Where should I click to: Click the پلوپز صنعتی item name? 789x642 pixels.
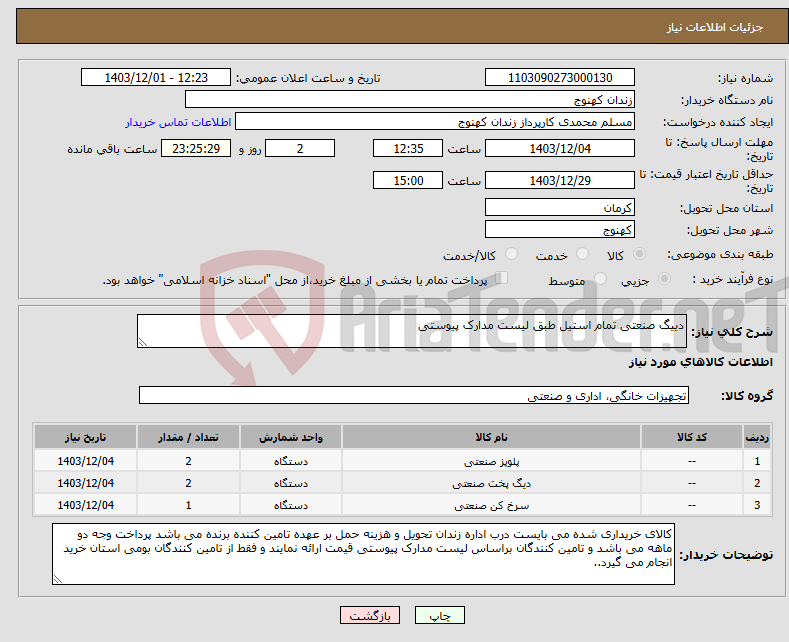click(491, 461)
